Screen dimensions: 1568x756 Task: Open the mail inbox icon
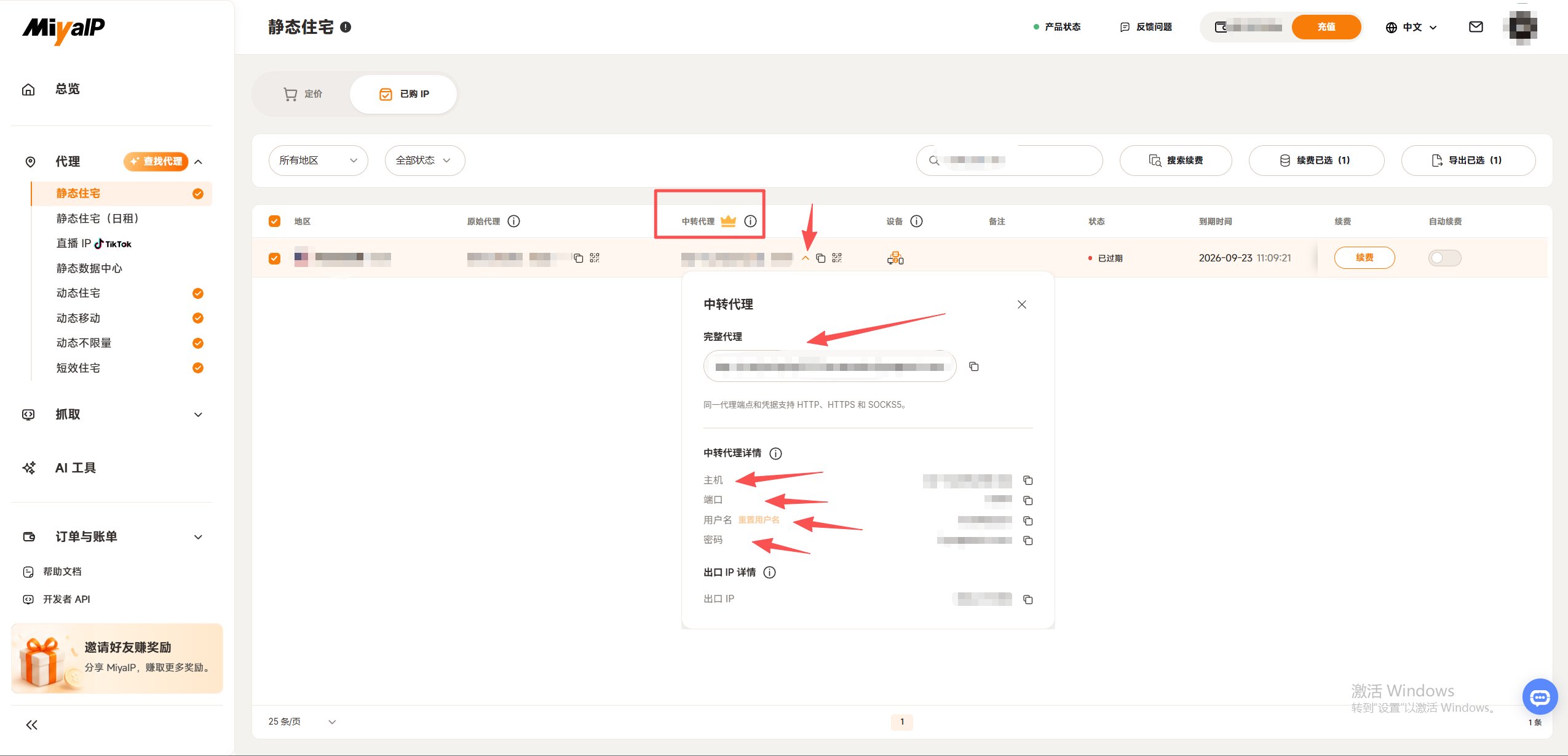point(1476,27)
